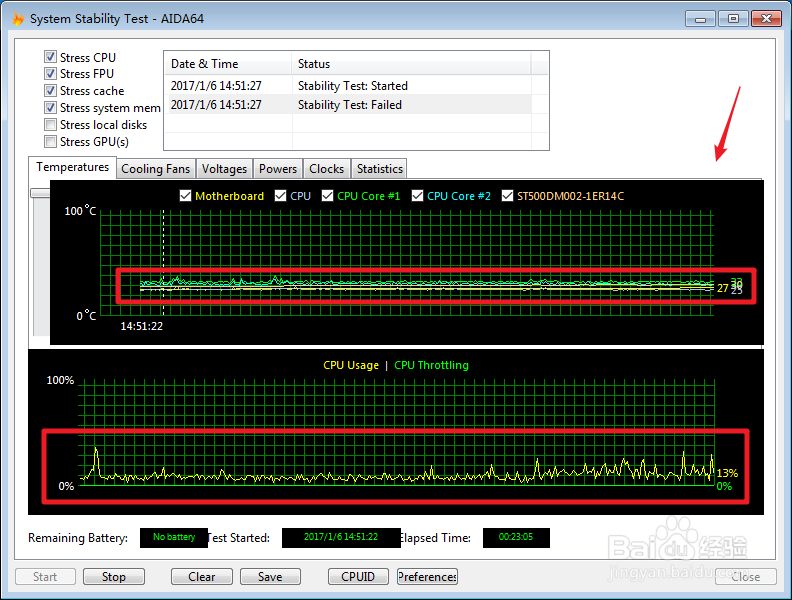Disable the Stress FPU option

pyautogui.click(x=51, y=74)
